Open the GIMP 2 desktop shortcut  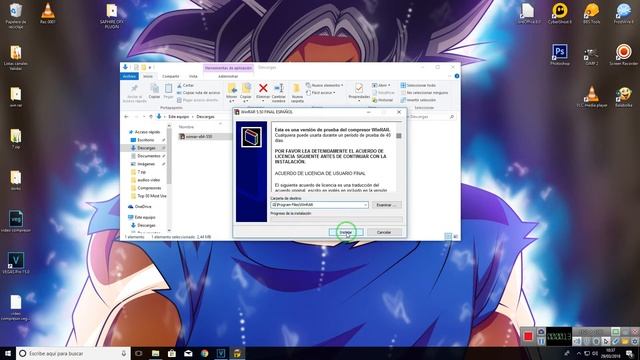(591, 55)
